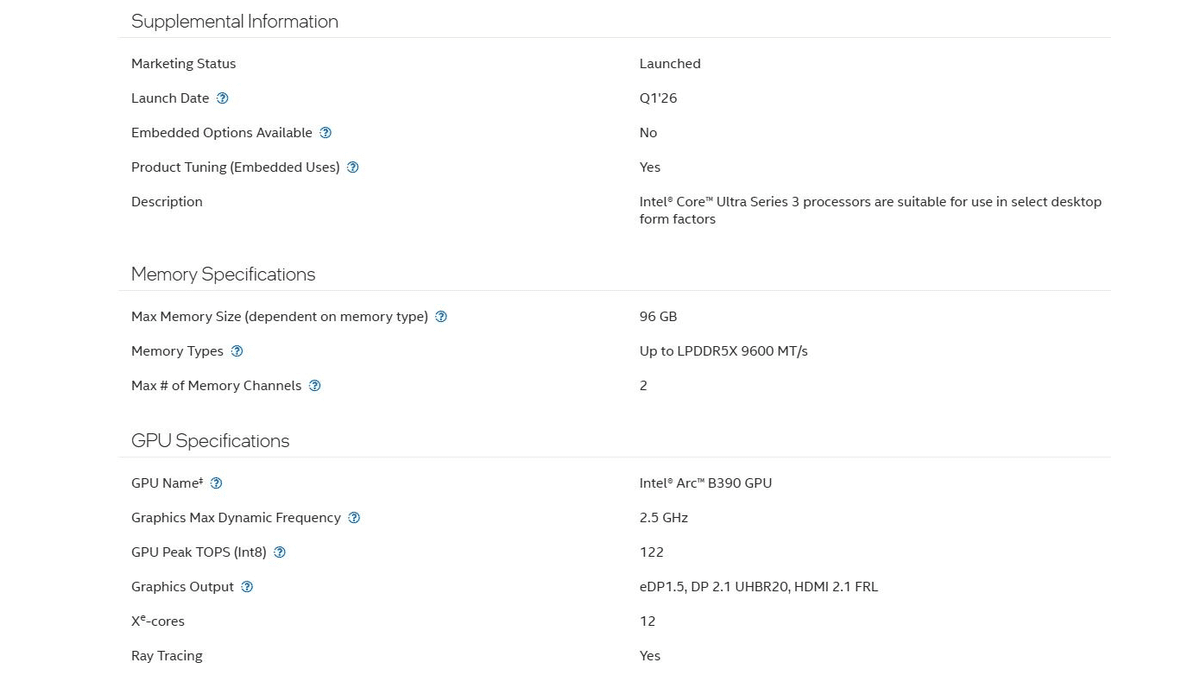Click the eDP1.5, DP 2.1 UHBR20 output value
This screenshot has height=675, width=1200.
(758, 587)
